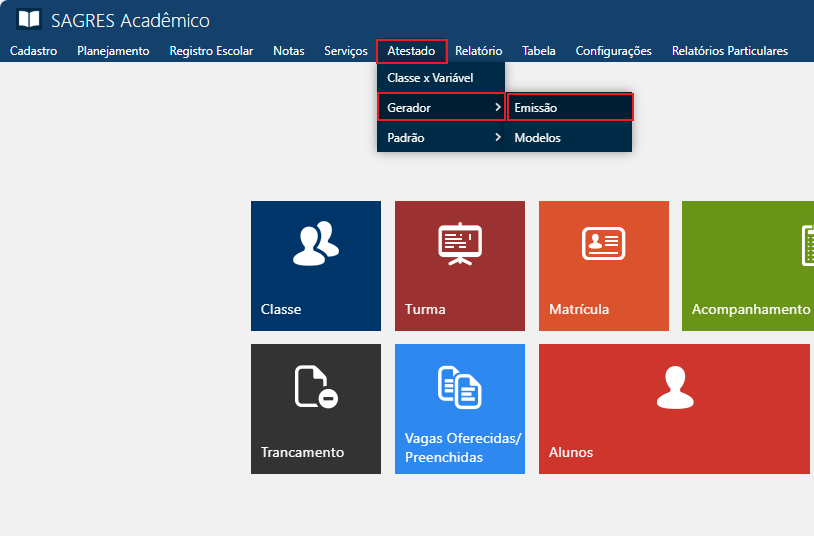Click the SAGRES Acadêmico title text
This screenshot has height=536, width=814.
click(x=130, y=21)
